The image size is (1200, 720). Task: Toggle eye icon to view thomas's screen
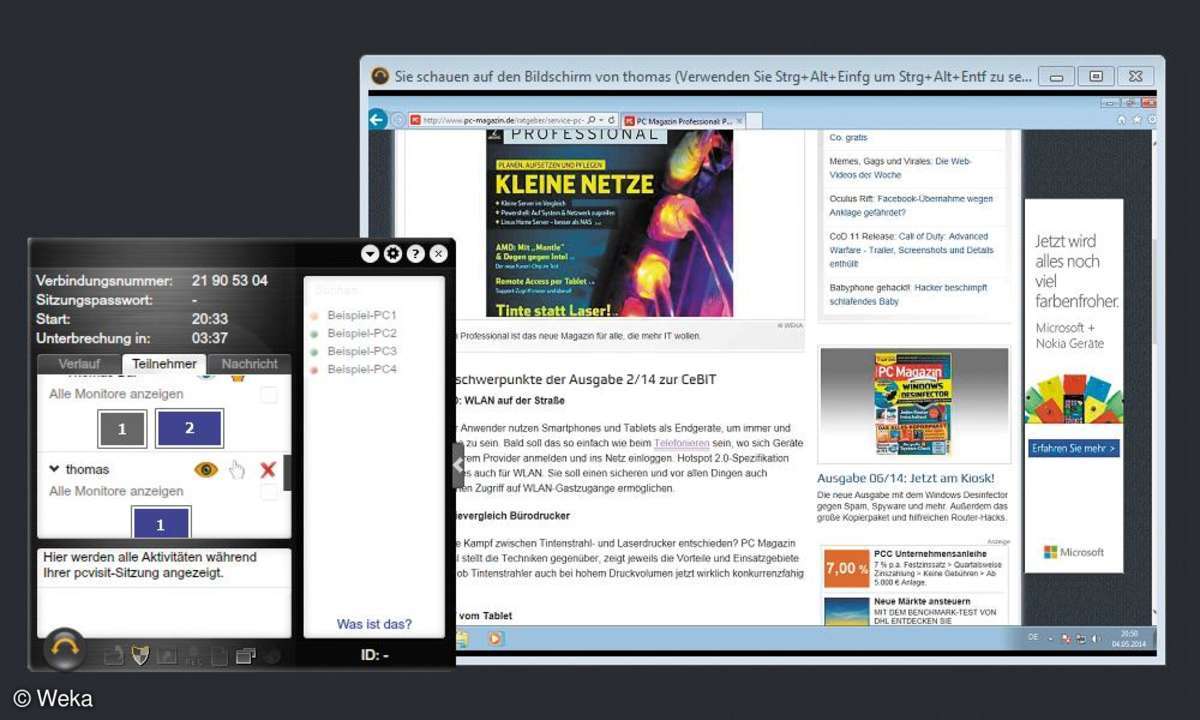coord(206,469)
